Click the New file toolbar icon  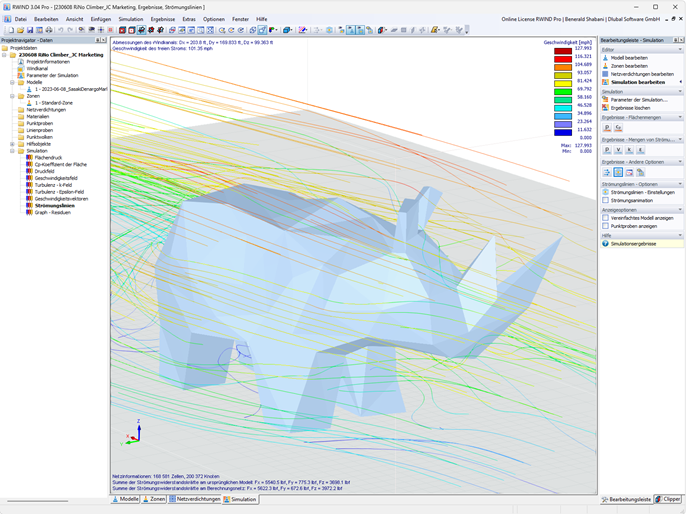[x=11, y=30]
